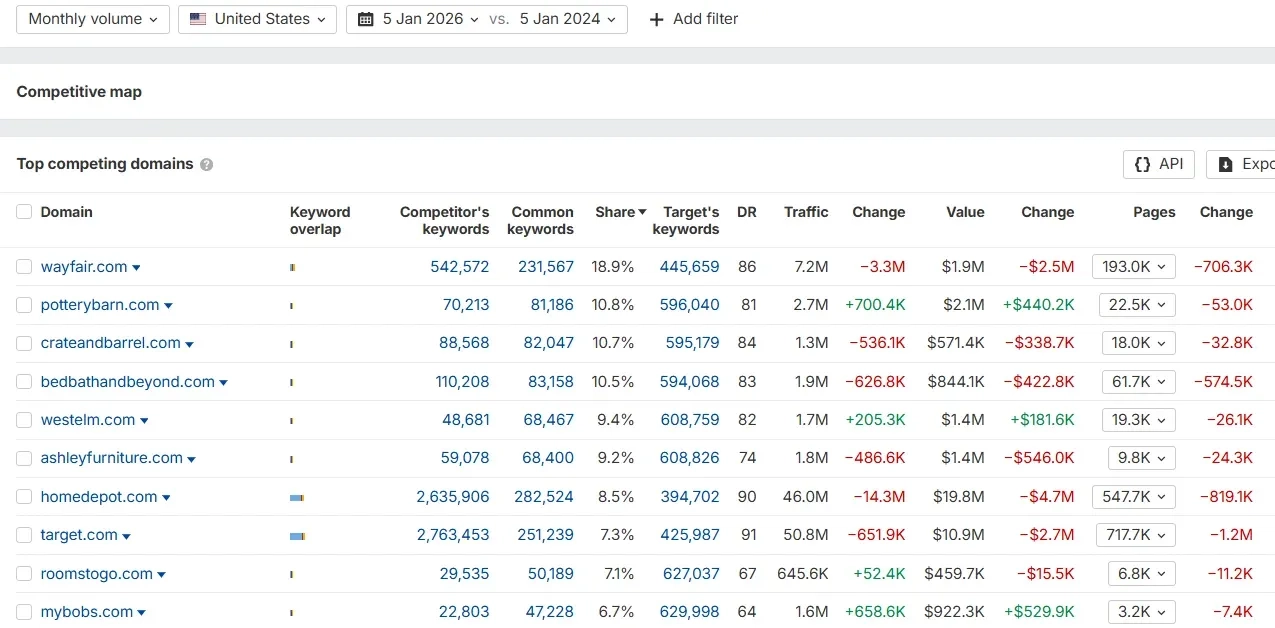The height and width of the screenshot is (628, 1275).
Task: Open the 18.0K pages dropdown
Action: pos(1138,343)
